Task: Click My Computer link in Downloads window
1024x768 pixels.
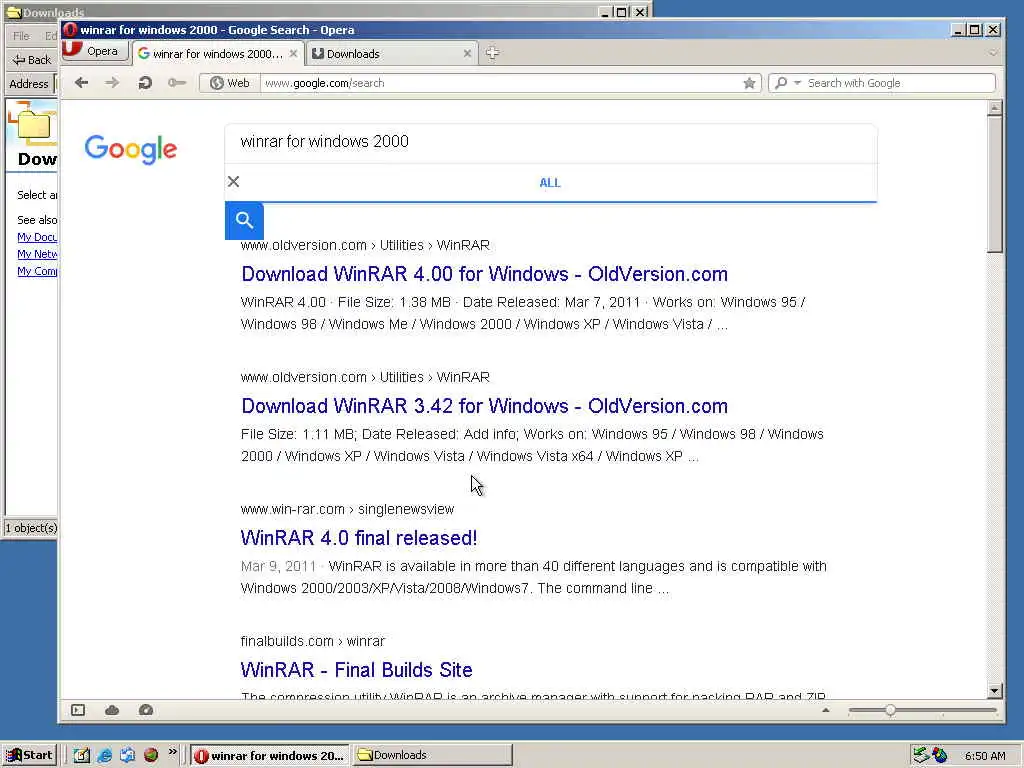Action: tap(37, 271)
